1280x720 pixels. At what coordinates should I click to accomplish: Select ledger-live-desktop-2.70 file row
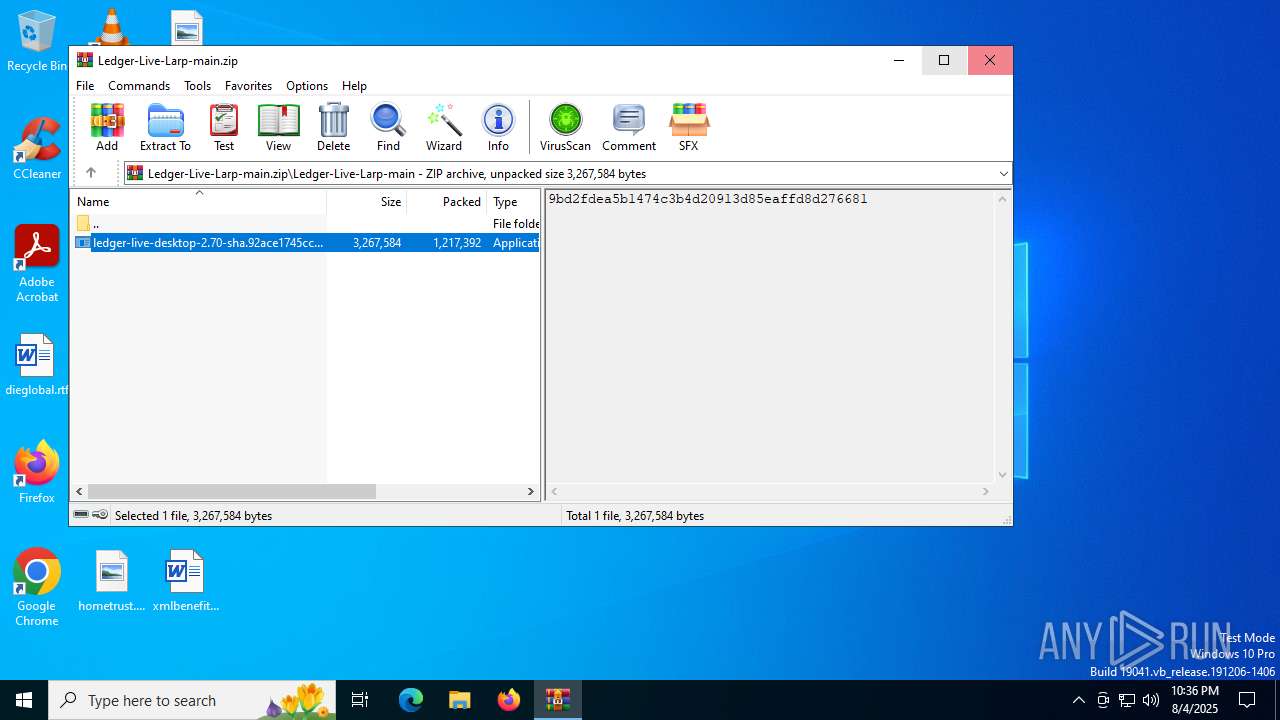(305, 242)
